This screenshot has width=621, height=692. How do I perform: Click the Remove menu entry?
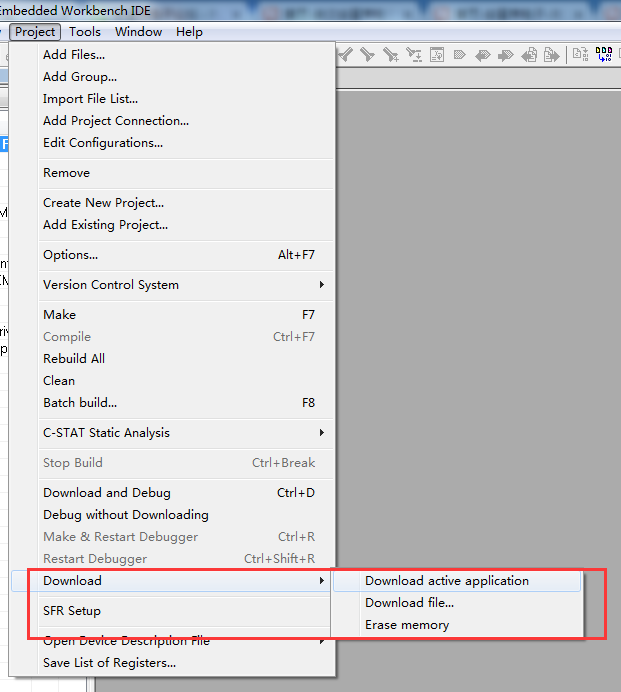click(172, 173)
